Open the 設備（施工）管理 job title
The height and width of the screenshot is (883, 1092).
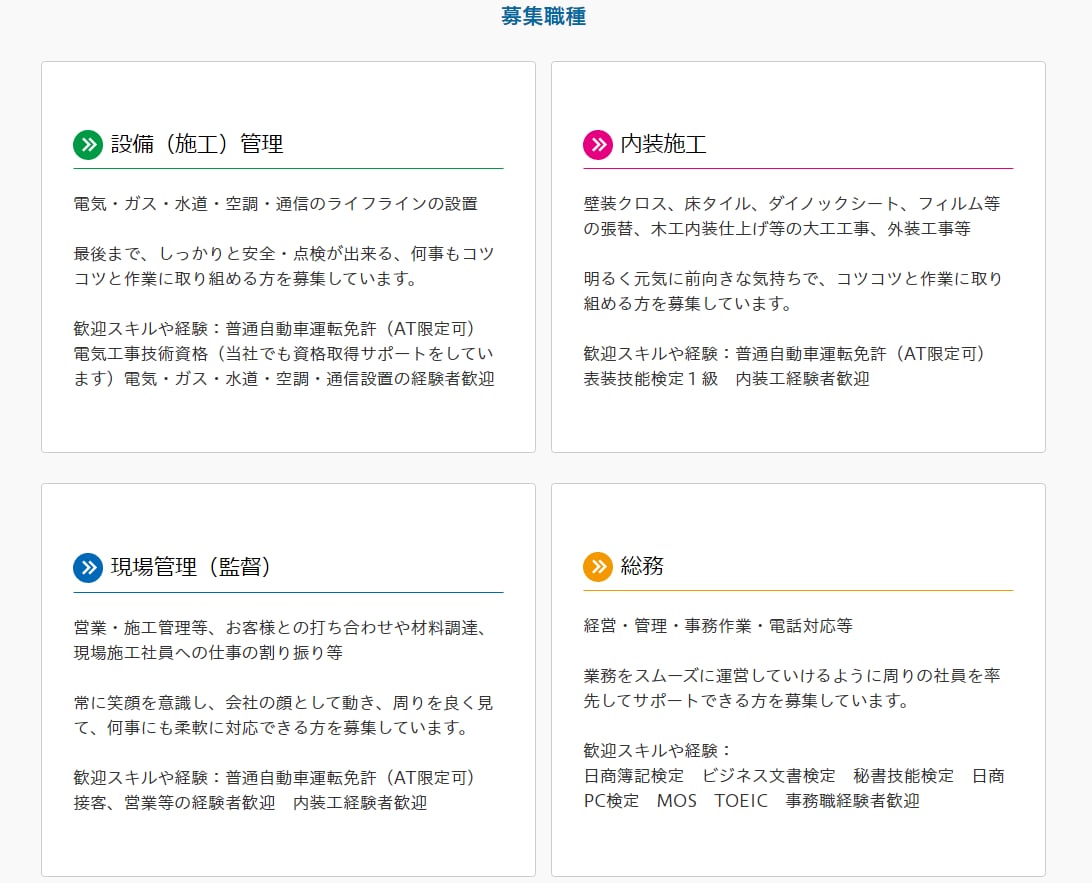[x=197, y=144]
